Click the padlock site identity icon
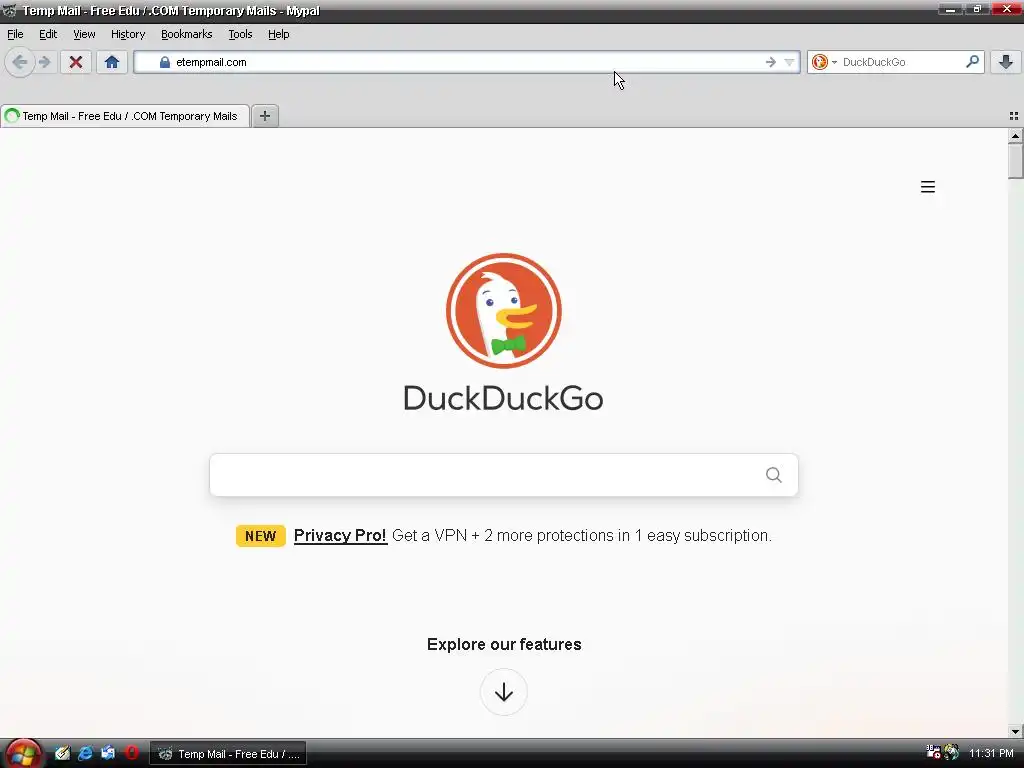This screenshot has height=768, width=1024. tap(165, 62)
